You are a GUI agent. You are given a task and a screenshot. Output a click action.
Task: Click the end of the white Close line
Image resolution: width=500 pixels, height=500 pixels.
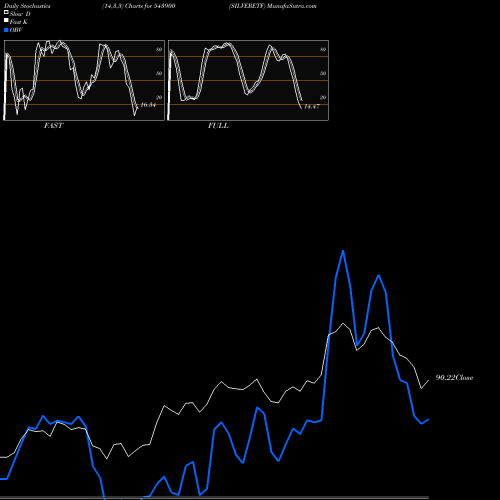(x=428, y=380)
